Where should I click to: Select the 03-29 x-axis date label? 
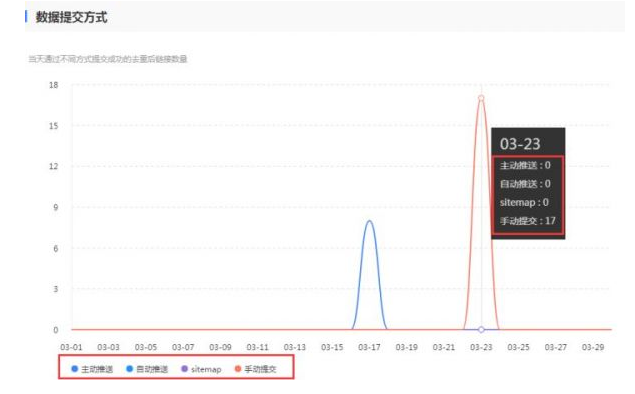593,347
